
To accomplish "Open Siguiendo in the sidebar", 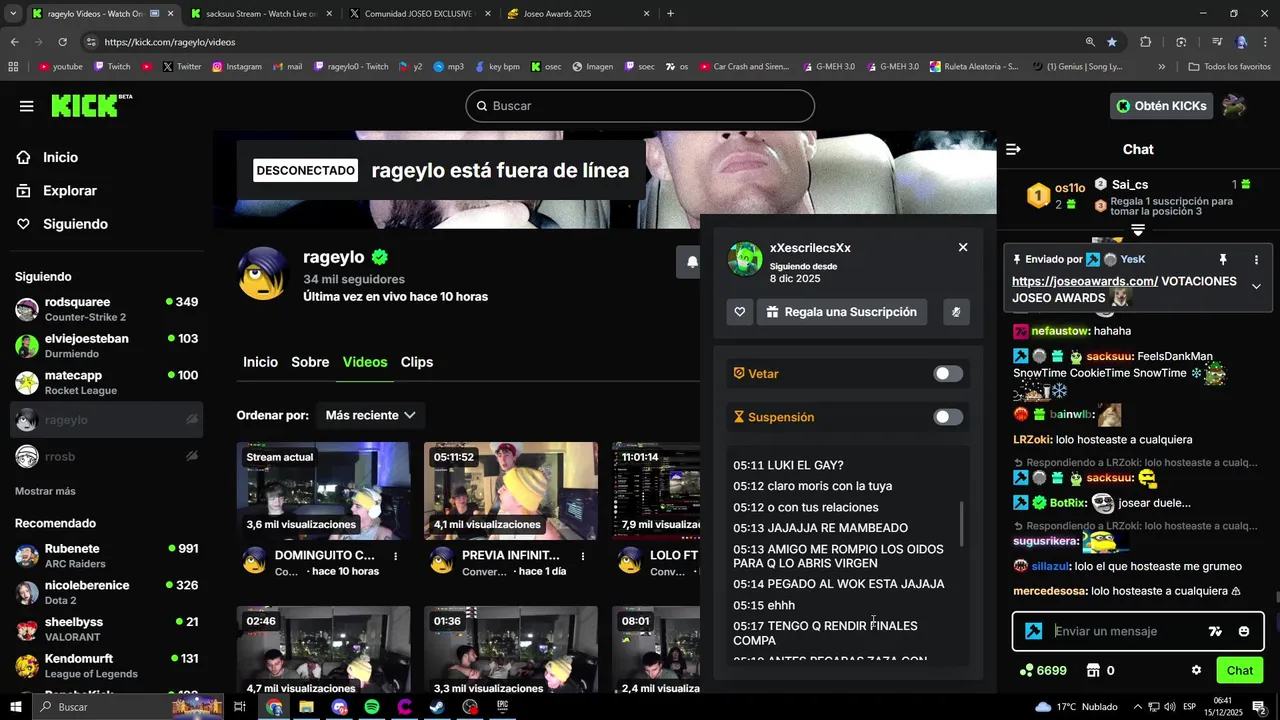I will [75, 224].
